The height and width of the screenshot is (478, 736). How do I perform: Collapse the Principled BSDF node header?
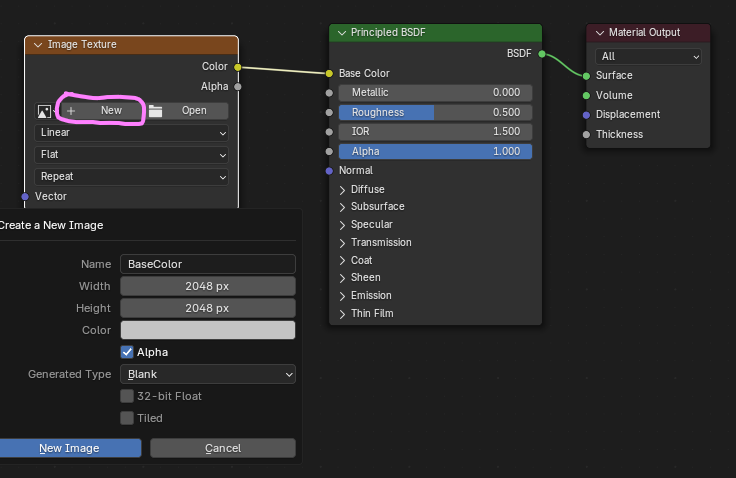tap(342, 33)
